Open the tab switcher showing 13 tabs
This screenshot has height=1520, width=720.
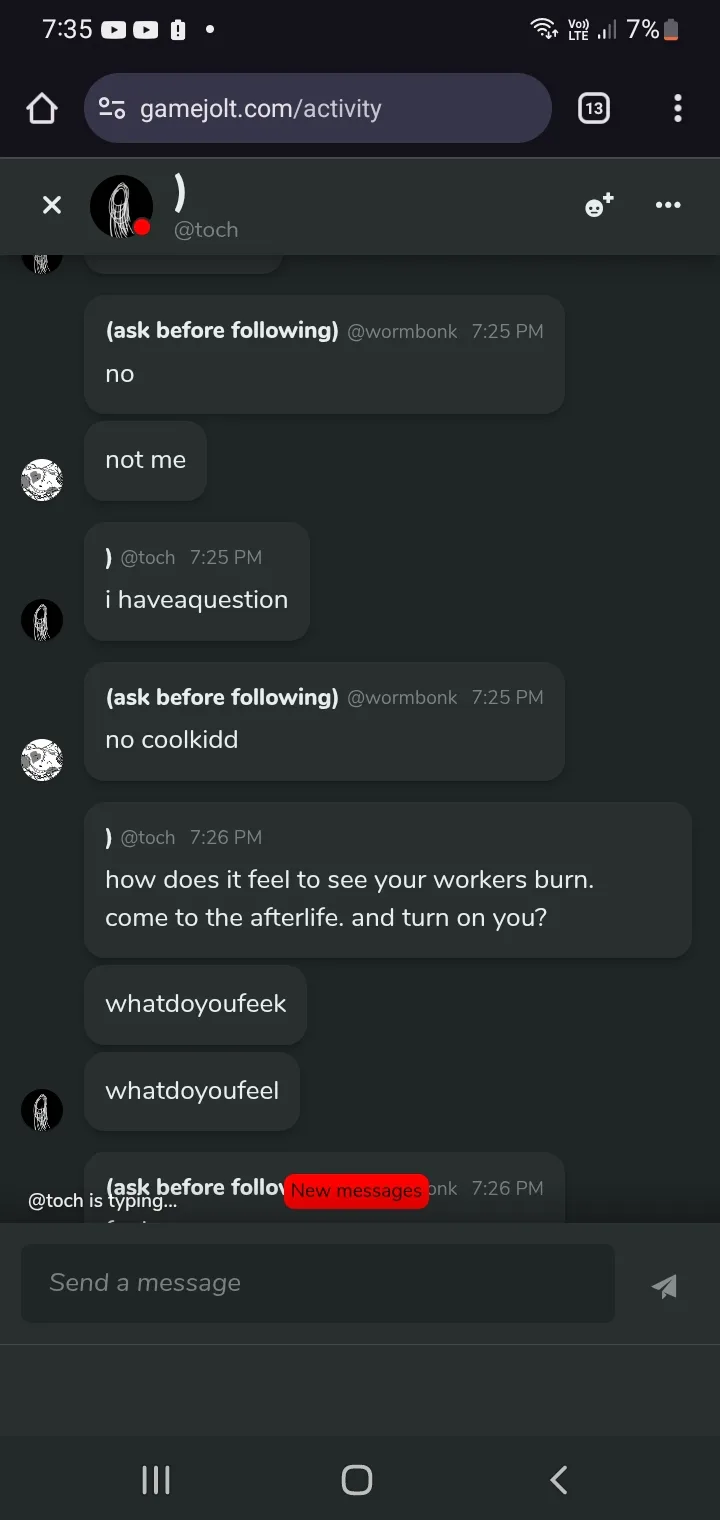[593, 108]
